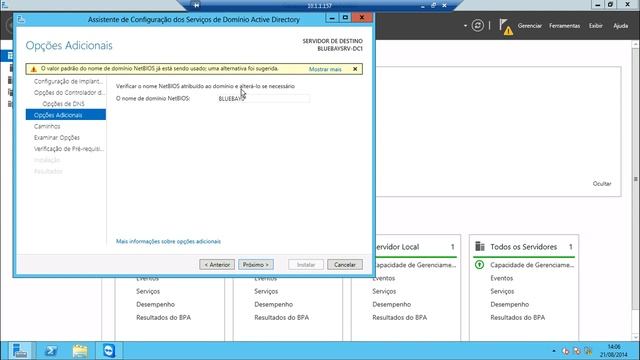Screen dimensions: 640x360
Task: Go to Opções de DNS step
Action: pos(63,104)
